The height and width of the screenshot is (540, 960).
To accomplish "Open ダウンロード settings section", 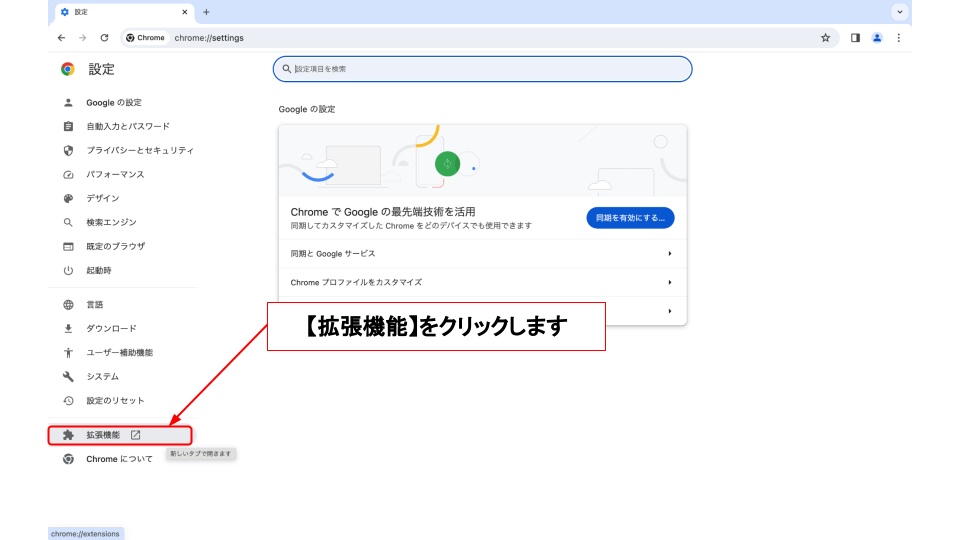I will [x=111, y=328].
